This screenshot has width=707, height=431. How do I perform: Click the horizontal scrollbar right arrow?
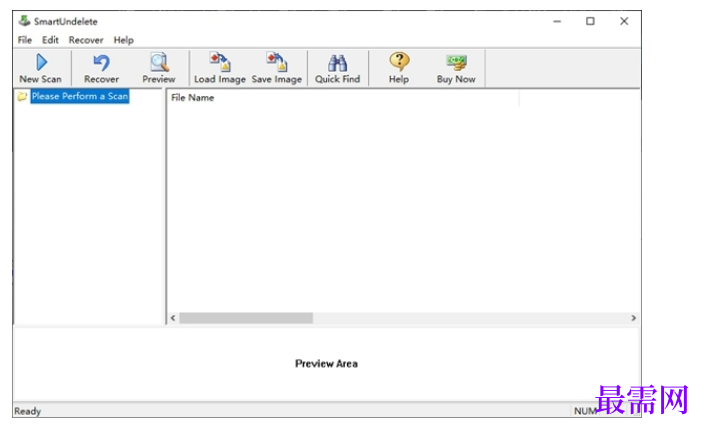[634, 318]
